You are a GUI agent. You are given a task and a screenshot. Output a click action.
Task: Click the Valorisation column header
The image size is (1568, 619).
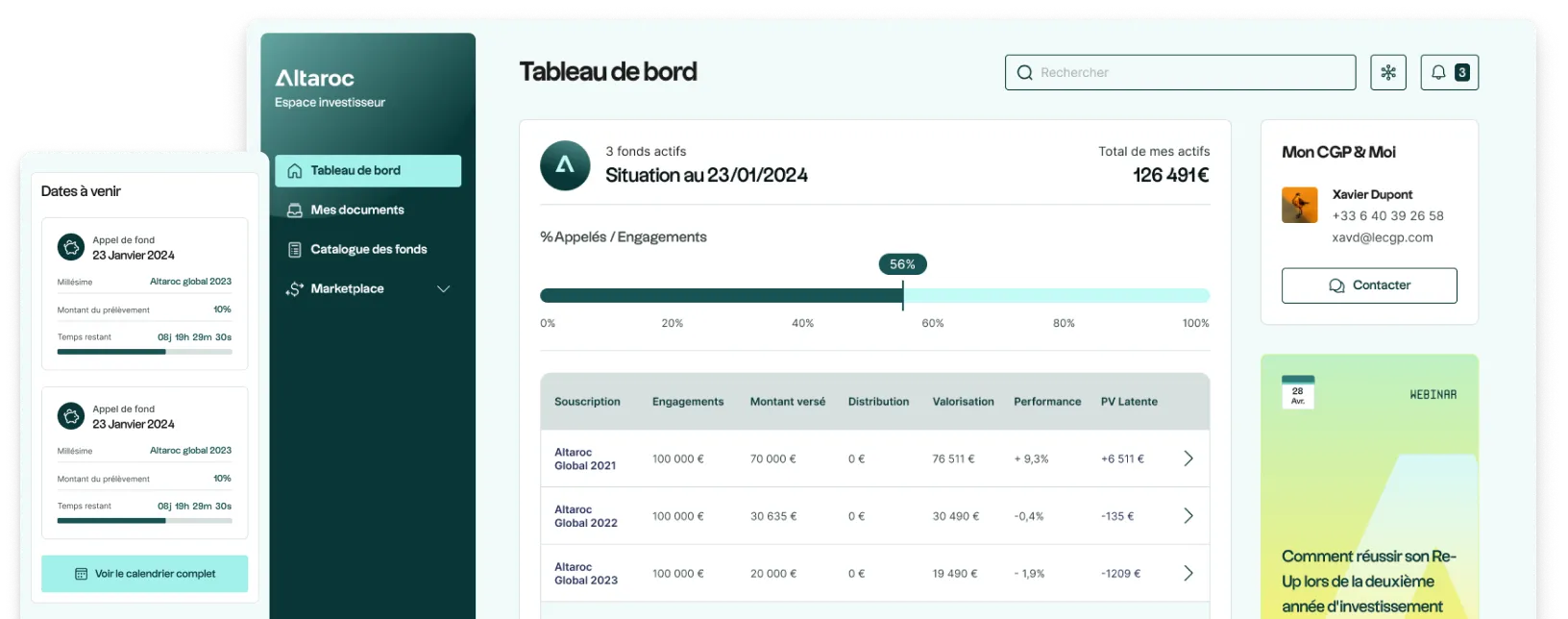(963, 402)
